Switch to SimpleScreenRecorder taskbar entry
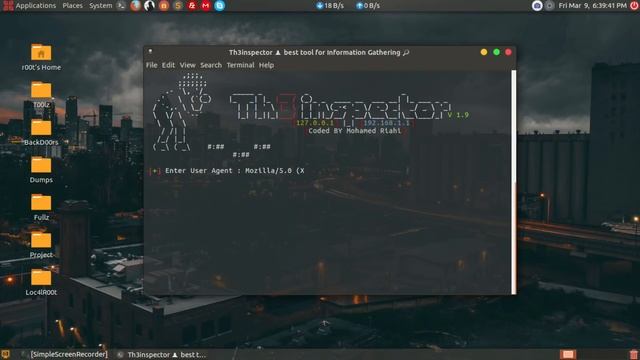 pos(64,354)
